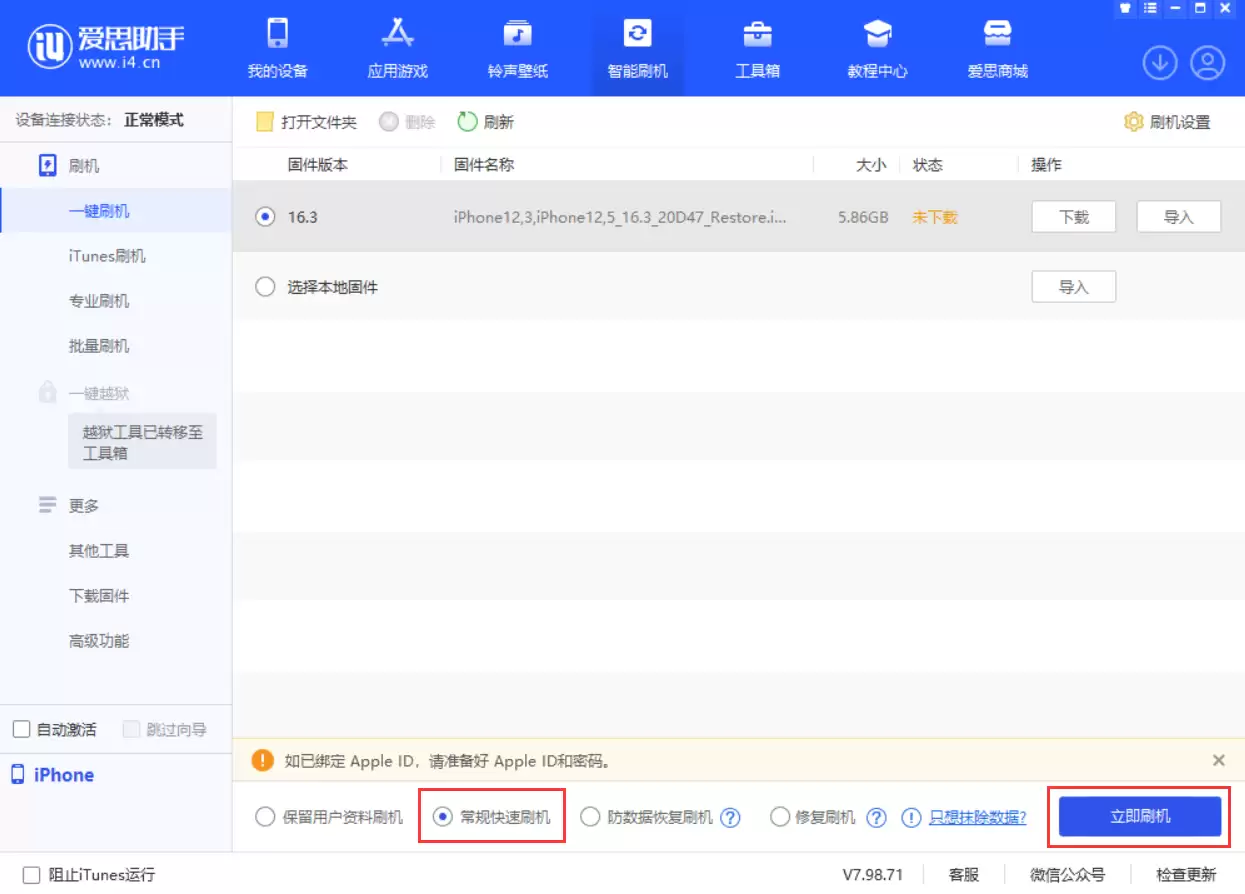Image resolution: width=1245 pixels, height=894 pixels.
Task: Select 常规快速刷机 radio option
Action: click(443, 817)
